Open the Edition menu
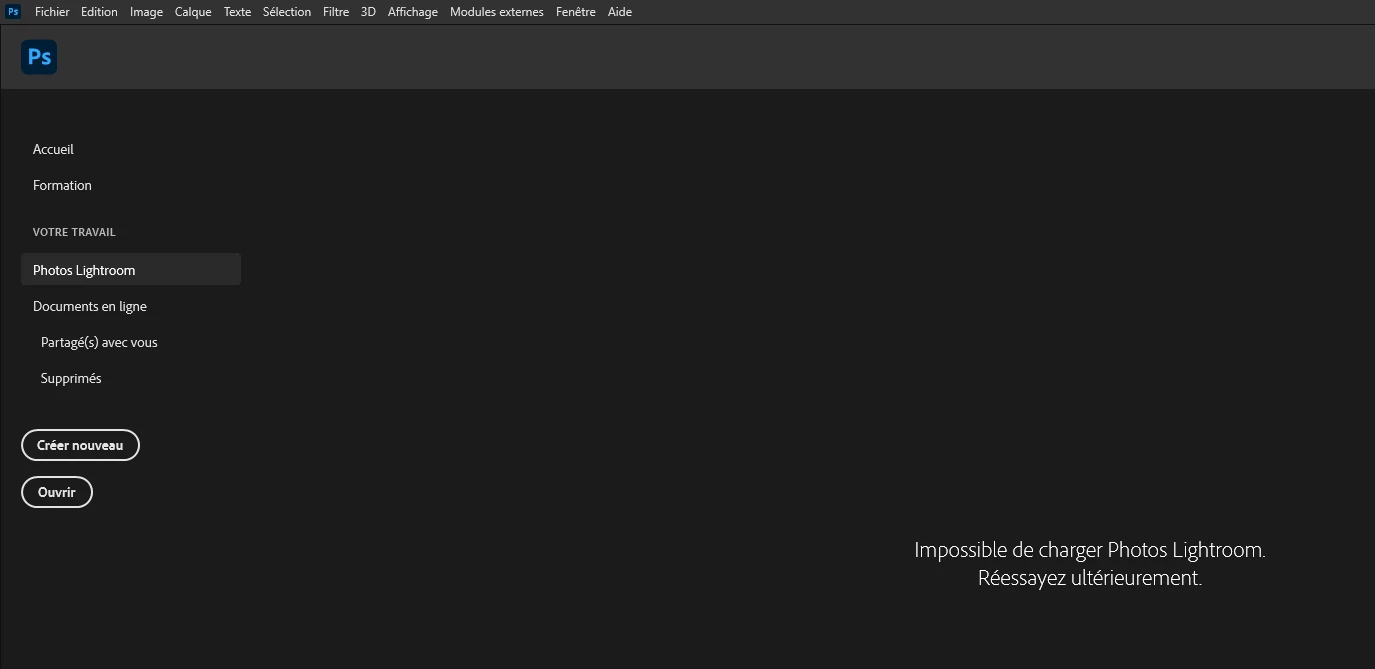Viewport: 1375px width, 669px height. pos(99,12)
